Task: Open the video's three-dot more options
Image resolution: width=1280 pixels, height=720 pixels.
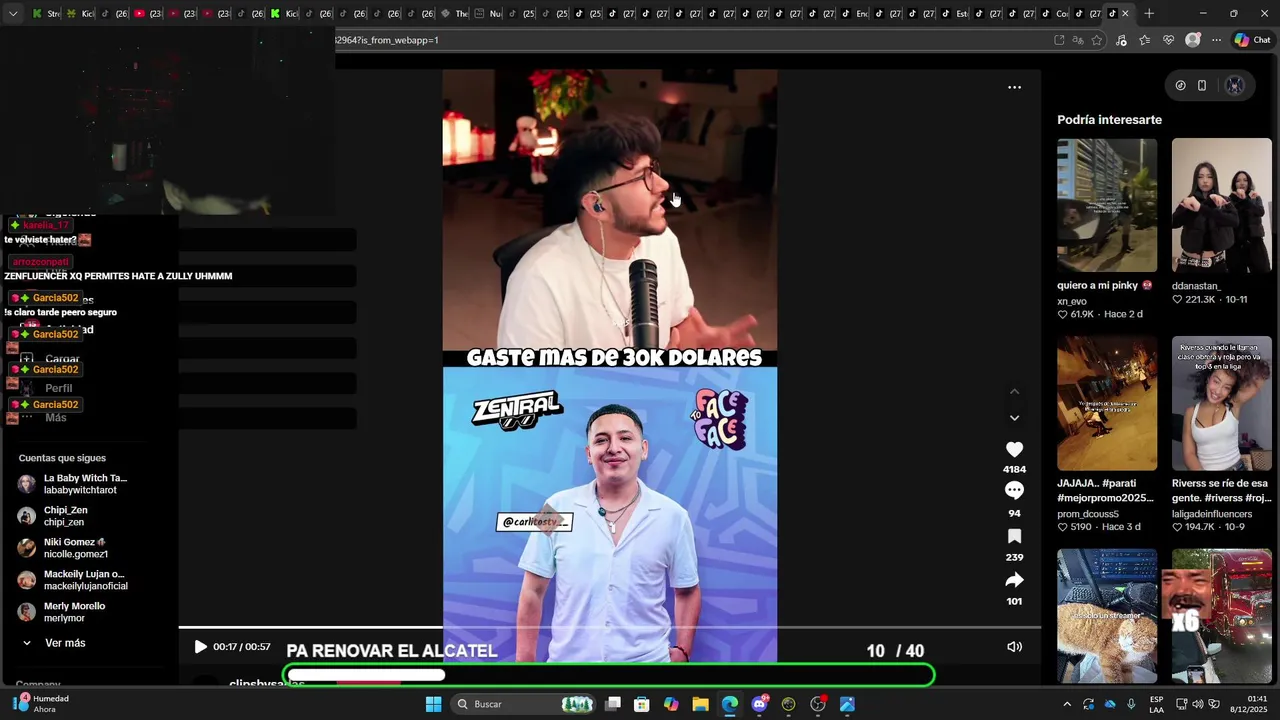Action: [x=1014, y=87]
